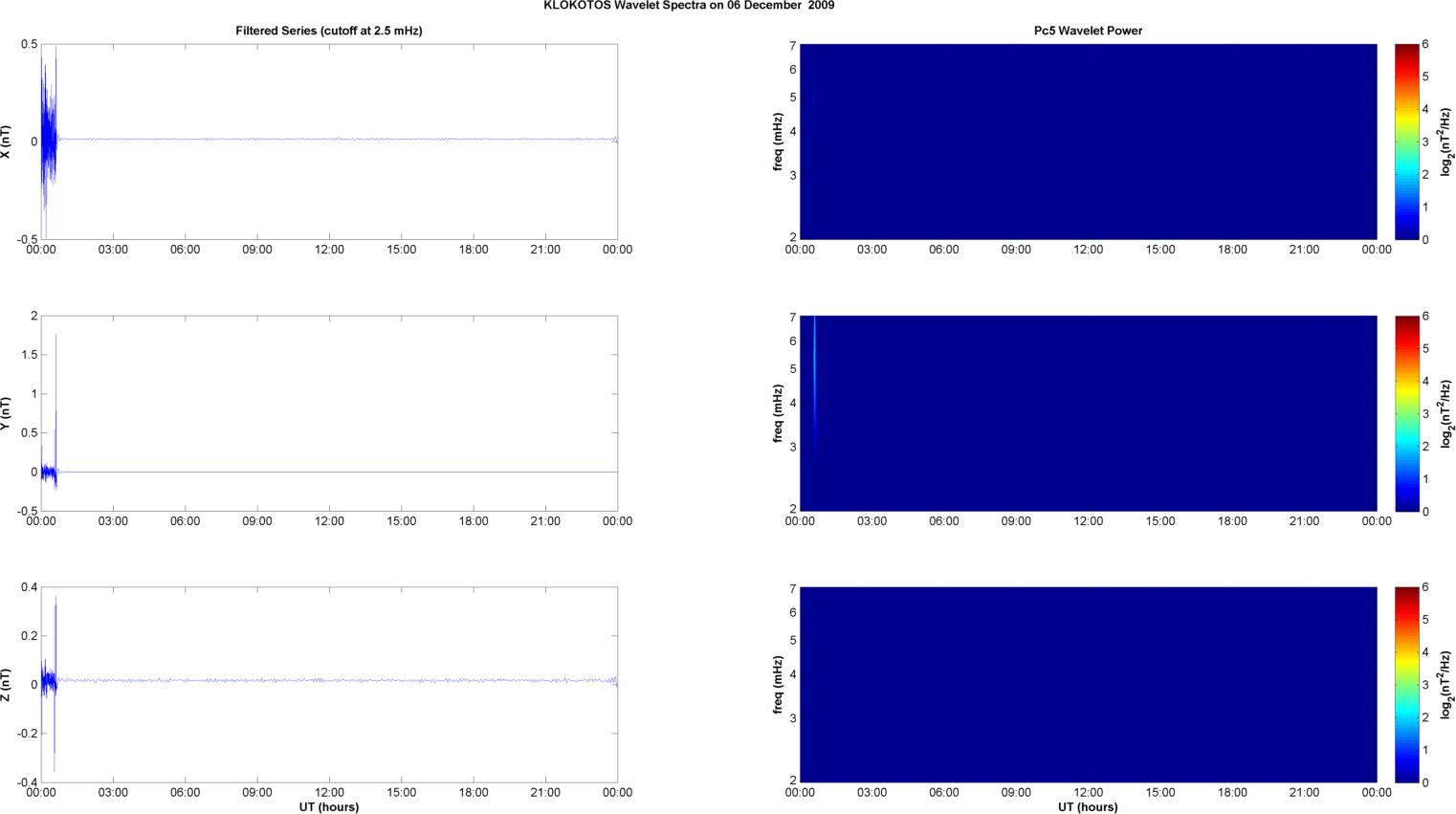This screenshot has width=1456, height=814.
Task: Select the Z (nT) axis label
Action: (x=7, y=685)
